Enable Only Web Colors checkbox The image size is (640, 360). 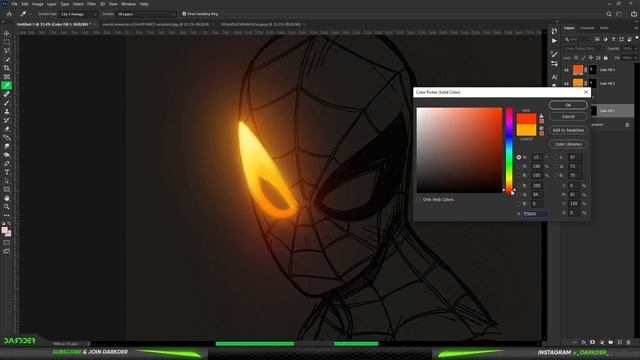[419, 200]
